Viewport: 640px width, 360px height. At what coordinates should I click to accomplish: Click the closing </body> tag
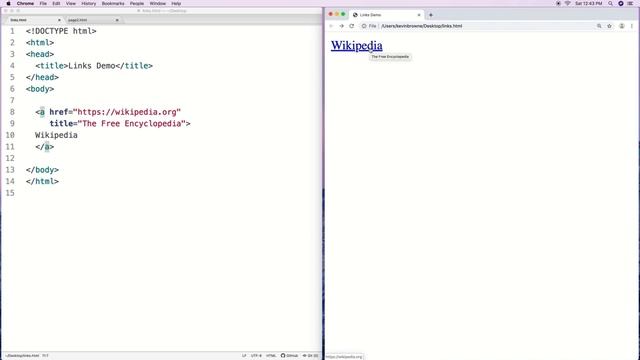coord(42,170)
